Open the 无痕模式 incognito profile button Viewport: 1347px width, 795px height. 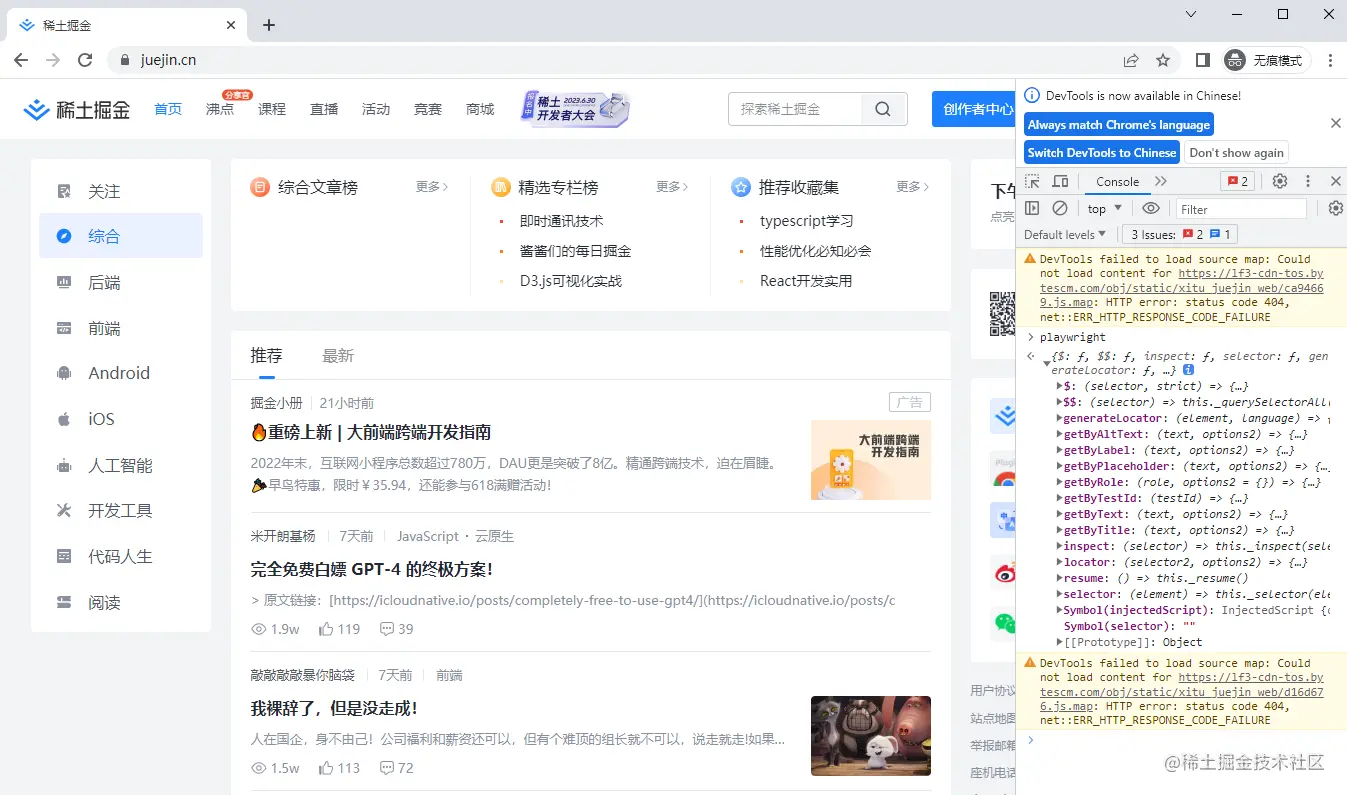1266,60
